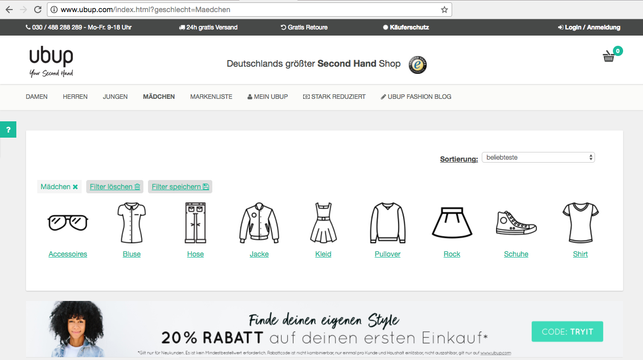Image resolution: width=643 pixels, height=360 pixels.
Task: Click the Shirt t-shirt icon
Action: pos(580,223)
